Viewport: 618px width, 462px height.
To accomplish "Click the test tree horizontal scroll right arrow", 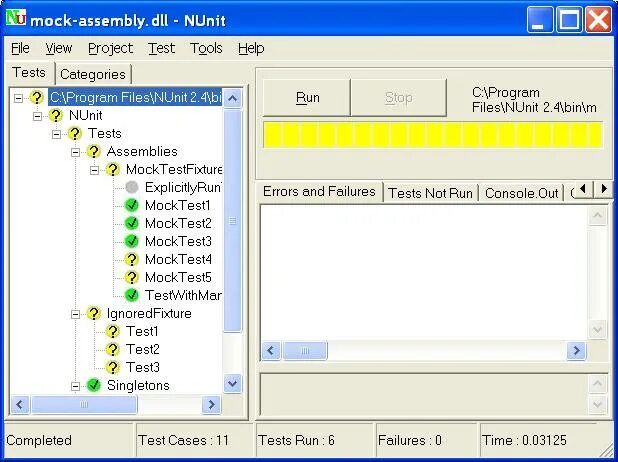I will (211, 404).
